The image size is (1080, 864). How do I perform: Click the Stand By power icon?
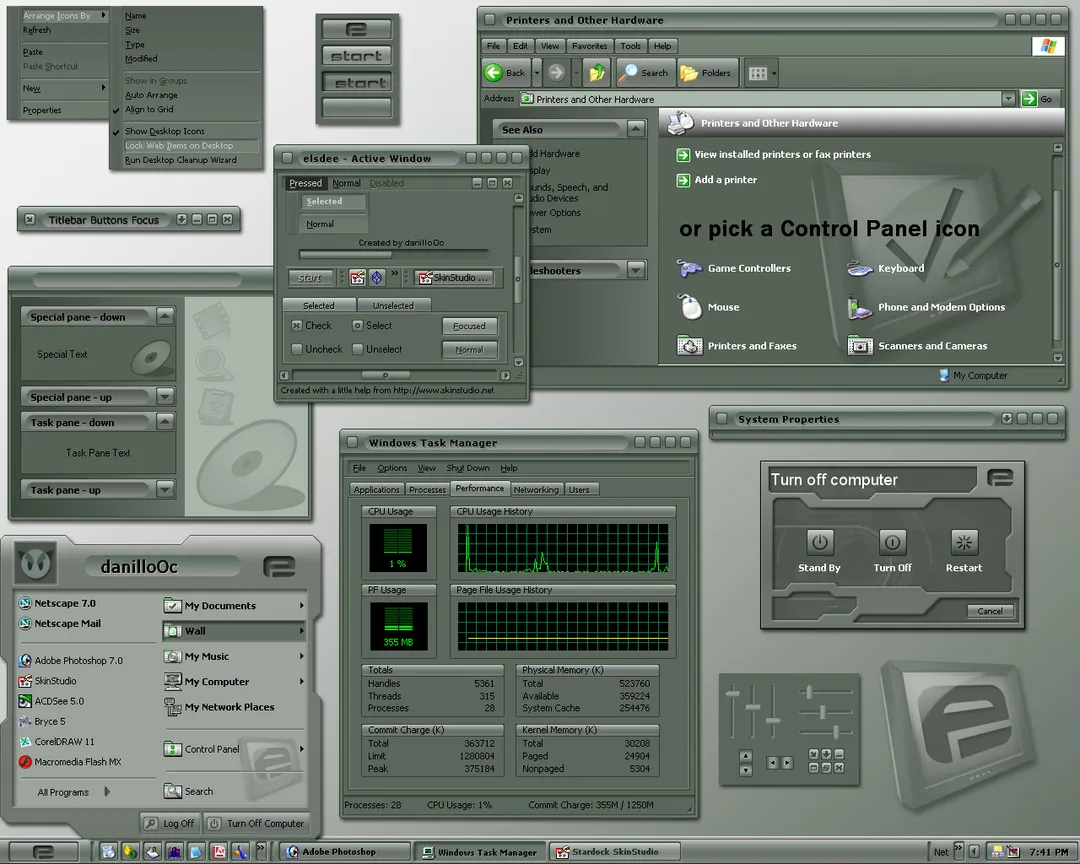coord(819,542)
